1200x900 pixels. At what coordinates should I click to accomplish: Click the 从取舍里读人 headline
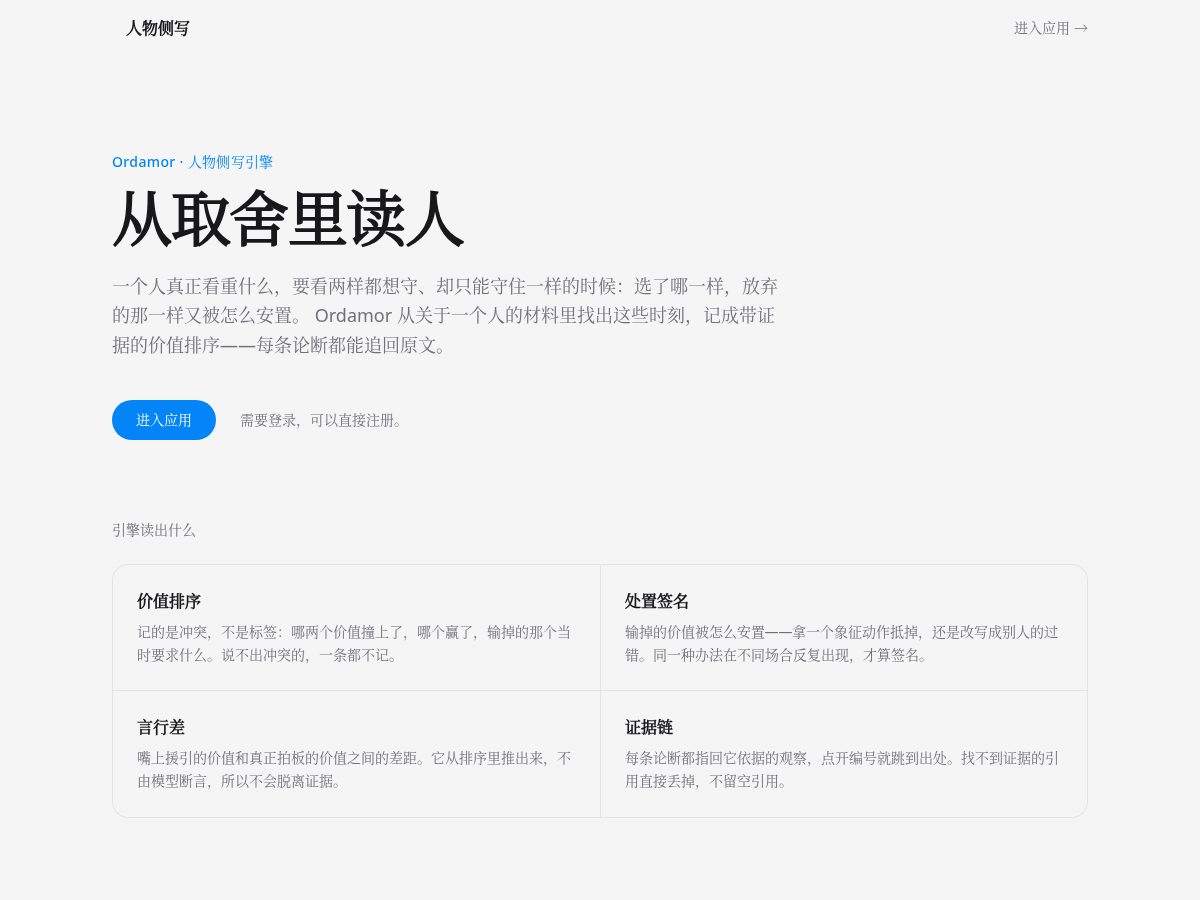288,219
